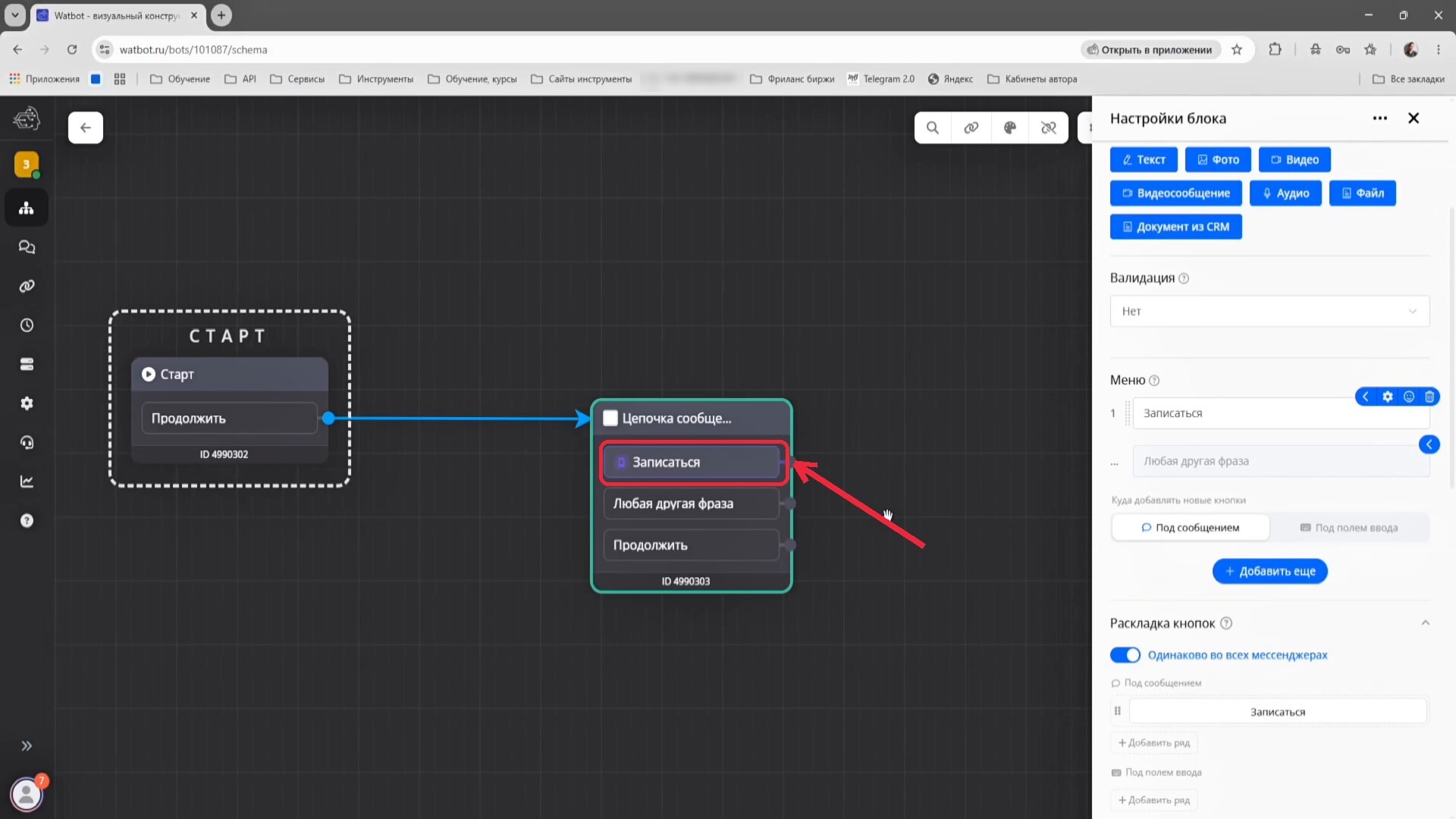Expand the sidebar with double chevron
Viewport: 1456px width, 819px height.
27,746
